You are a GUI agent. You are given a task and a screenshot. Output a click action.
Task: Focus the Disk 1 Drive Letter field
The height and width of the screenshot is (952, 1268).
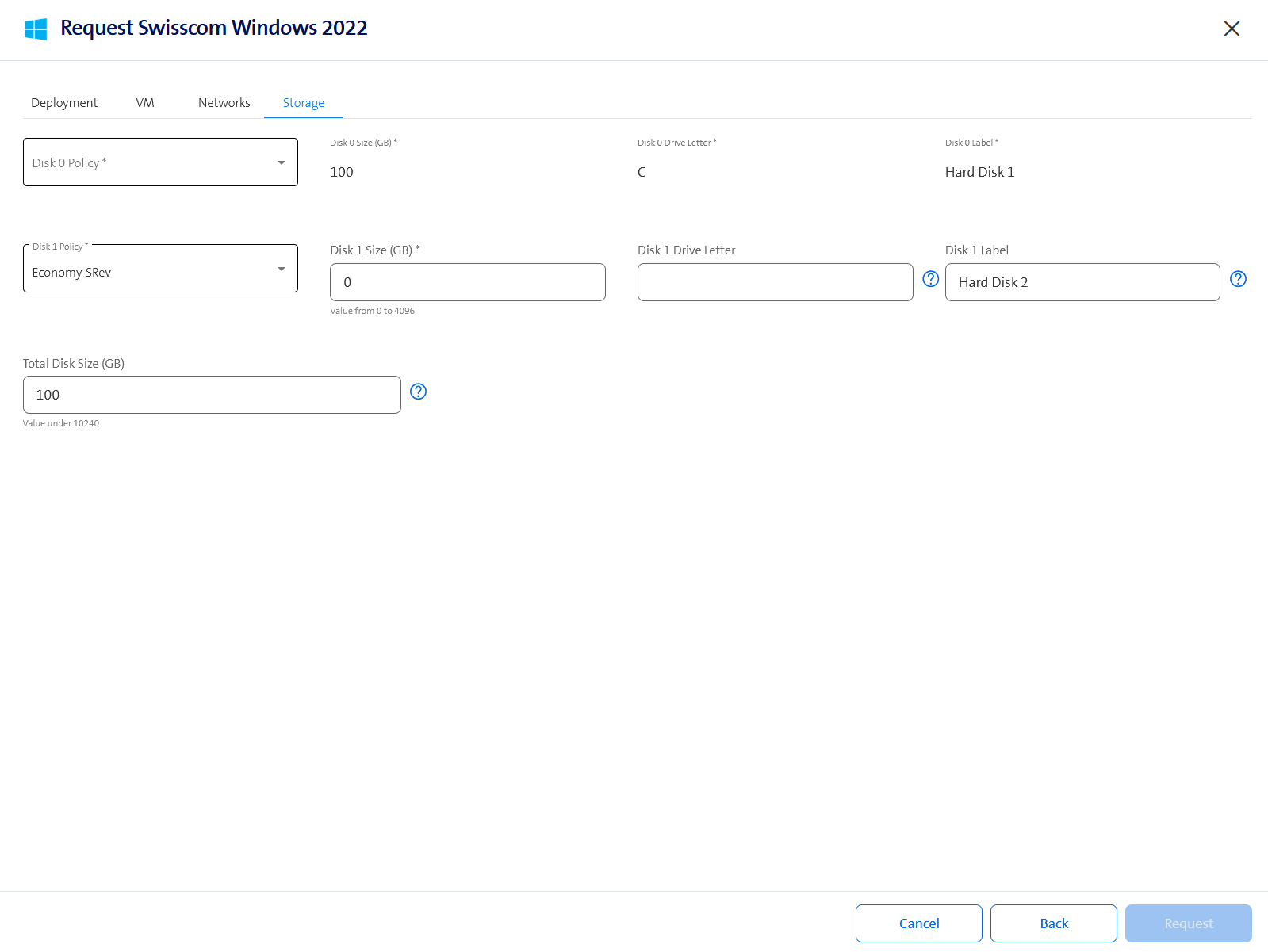click(x=776, y=282)
